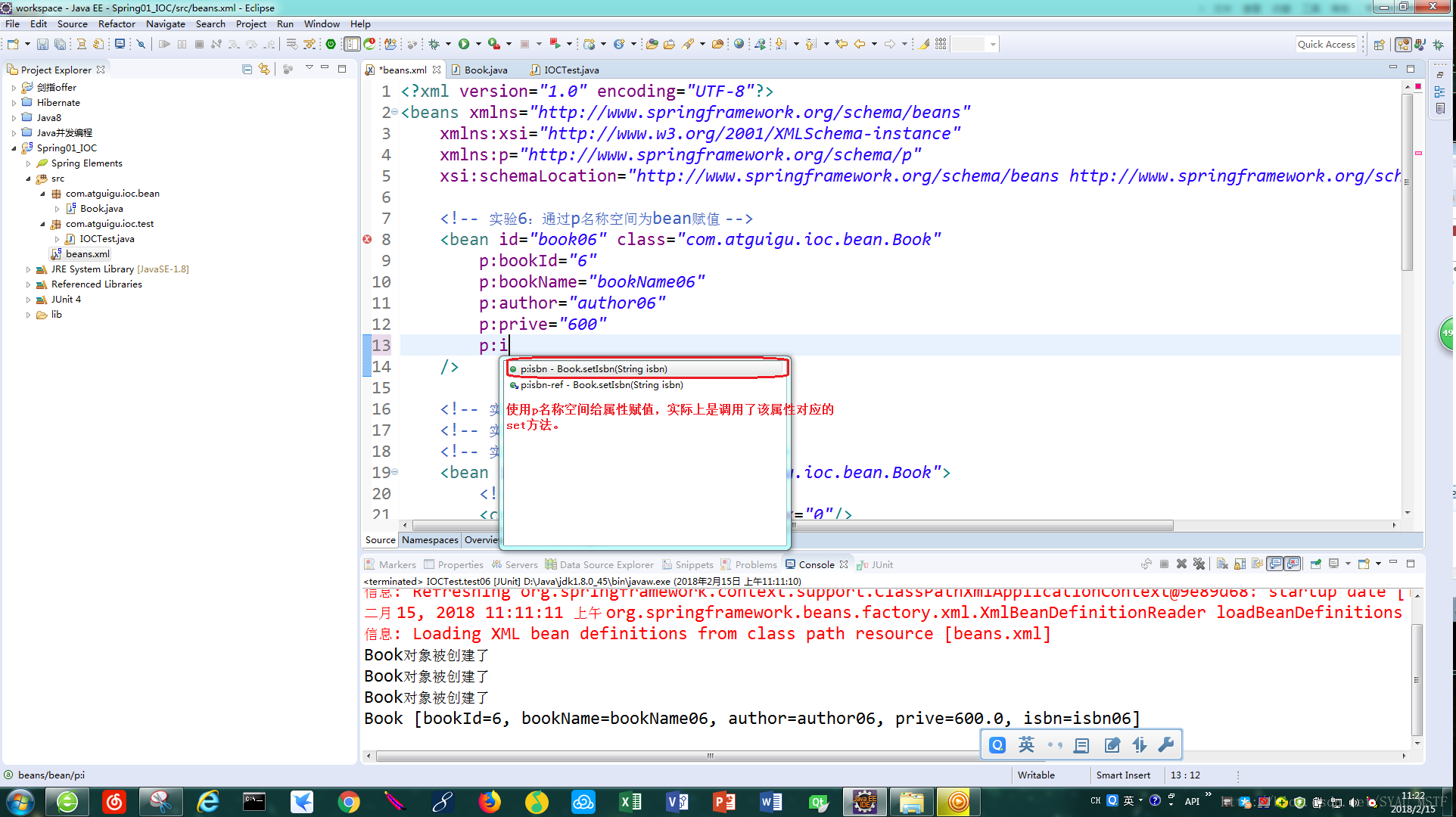Clear the console output icon
Viewport: 1456px width, 817px height.
1223,564
